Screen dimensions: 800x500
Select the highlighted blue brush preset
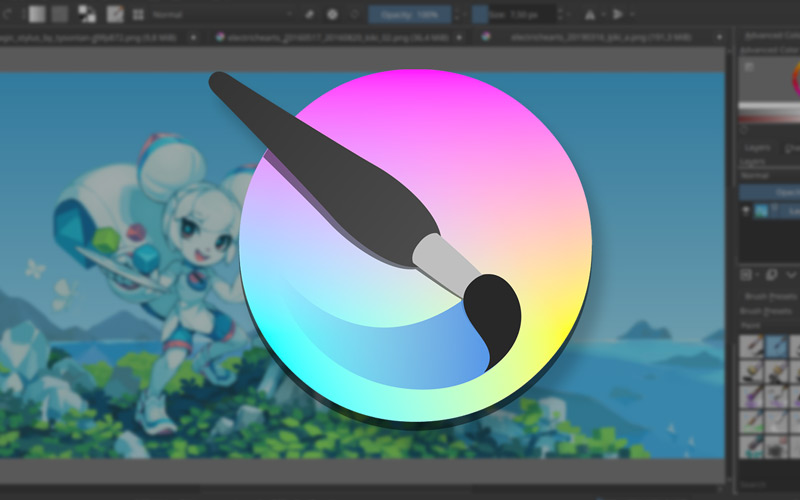(x=777, y=346)
